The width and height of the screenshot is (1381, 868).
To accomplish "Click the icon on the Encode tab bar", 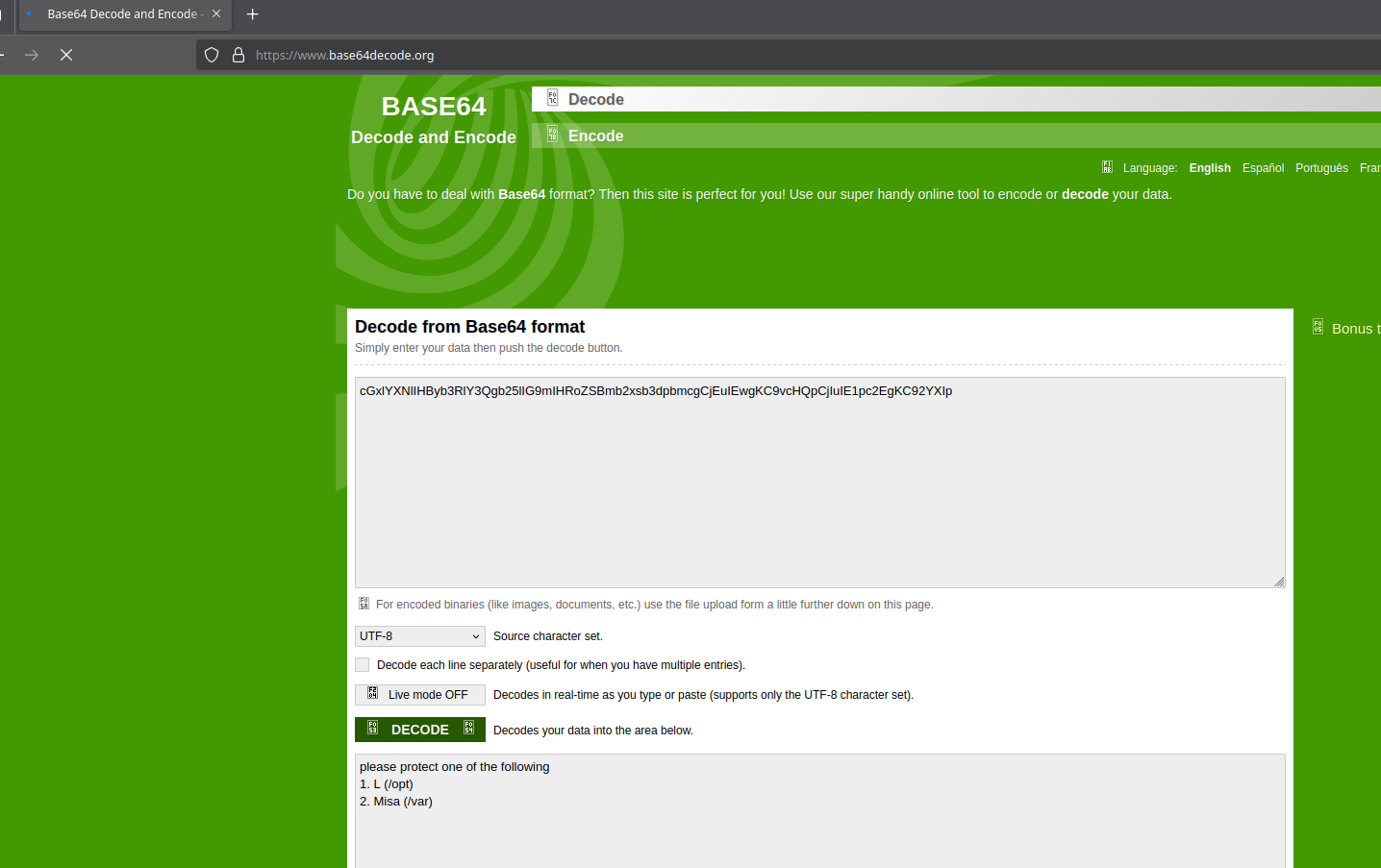I will (x=552, y=135).
